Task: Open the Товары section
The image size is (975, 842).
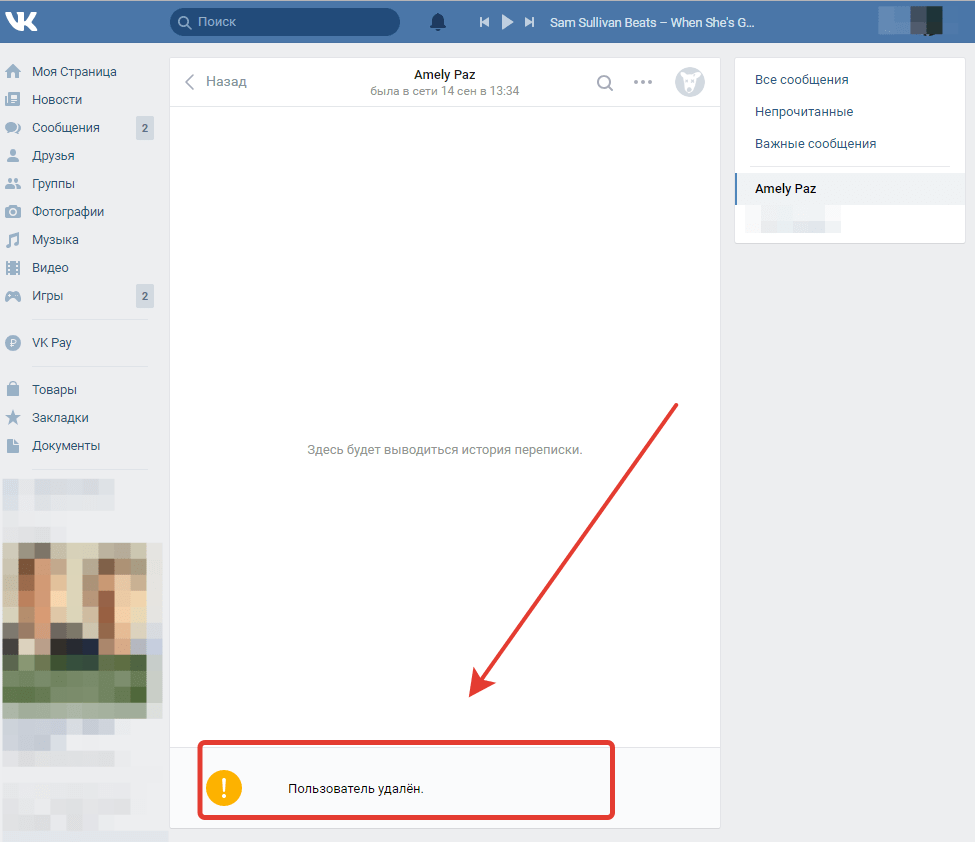Action: pyautogui.click(x=55, y=389)
